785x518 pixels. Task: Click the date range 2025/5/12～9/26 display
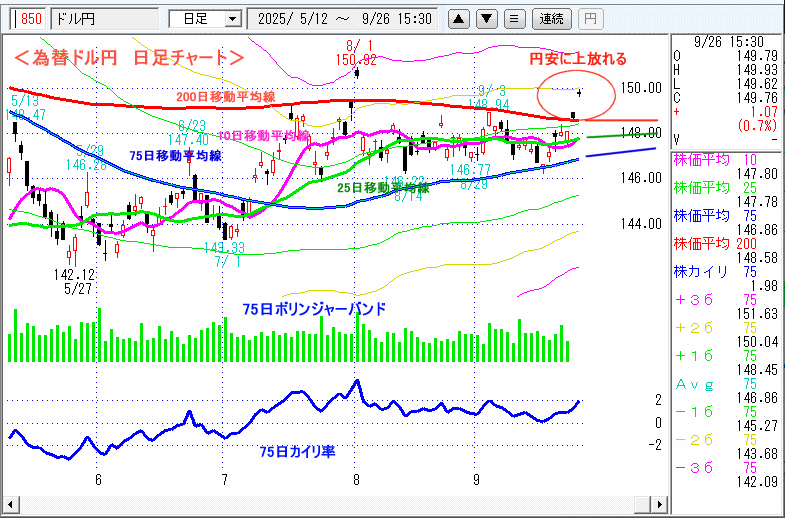tap(344, 18)
